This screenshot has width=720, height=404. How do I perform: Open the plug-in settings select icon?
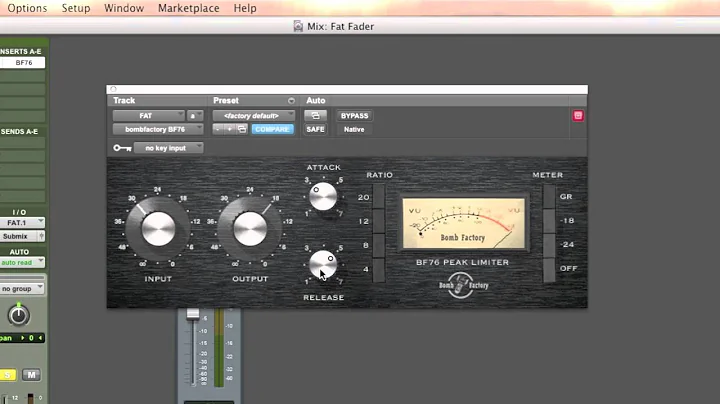pos(242,129)
